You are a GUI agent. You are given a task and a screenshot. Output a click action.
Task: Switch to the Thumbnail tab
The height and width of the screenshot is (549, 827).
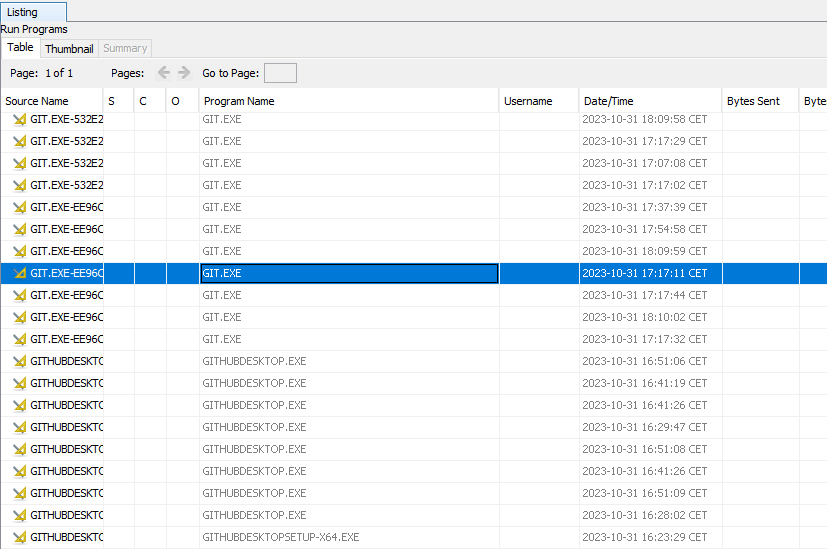point(69,48)
